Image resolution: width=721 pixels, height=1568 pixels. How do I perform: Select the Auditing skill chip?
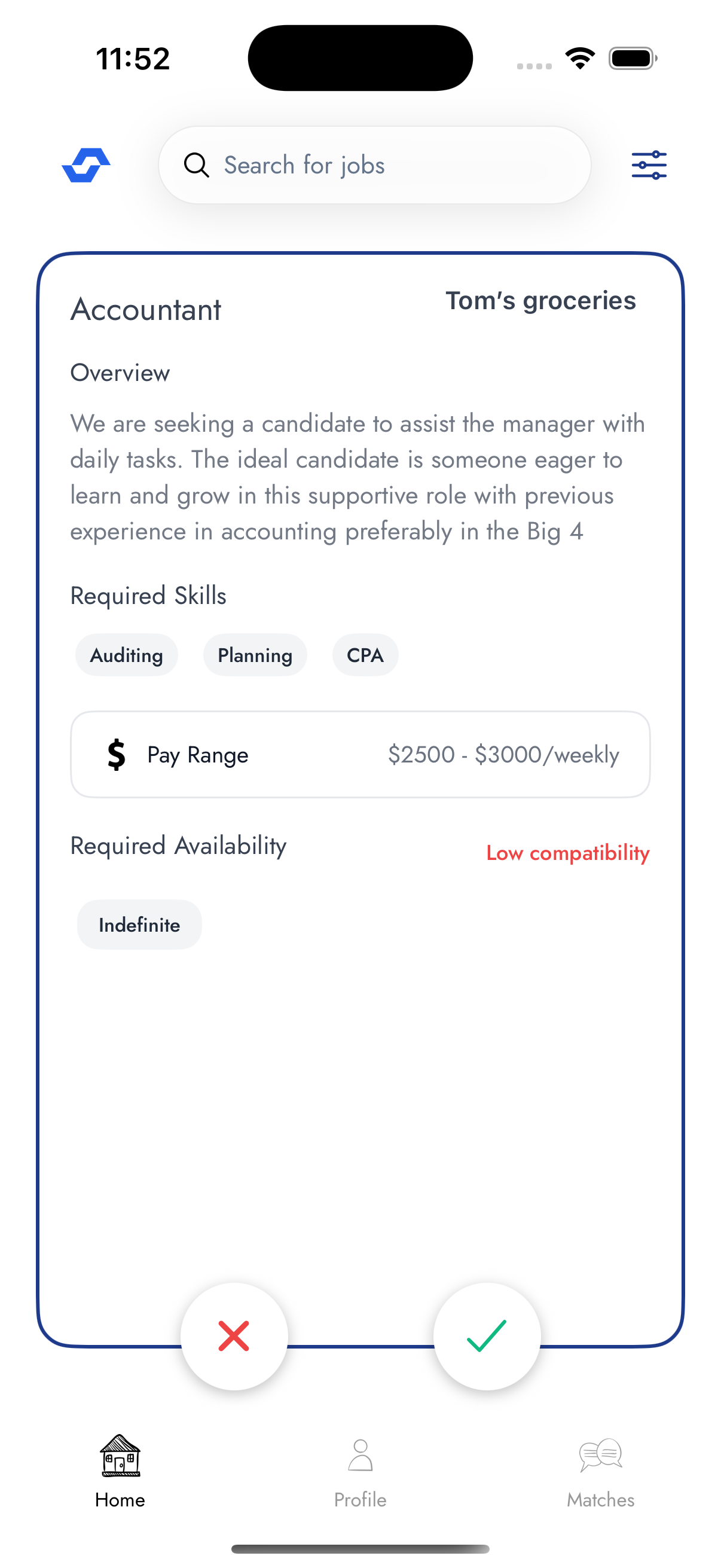(x=127, y=655)
